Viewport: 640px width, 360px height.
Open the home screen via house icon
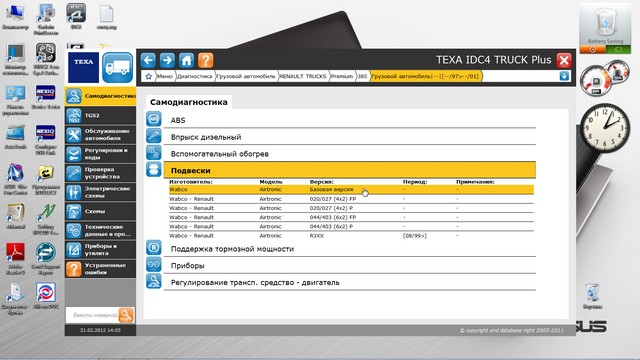[186, 60]
